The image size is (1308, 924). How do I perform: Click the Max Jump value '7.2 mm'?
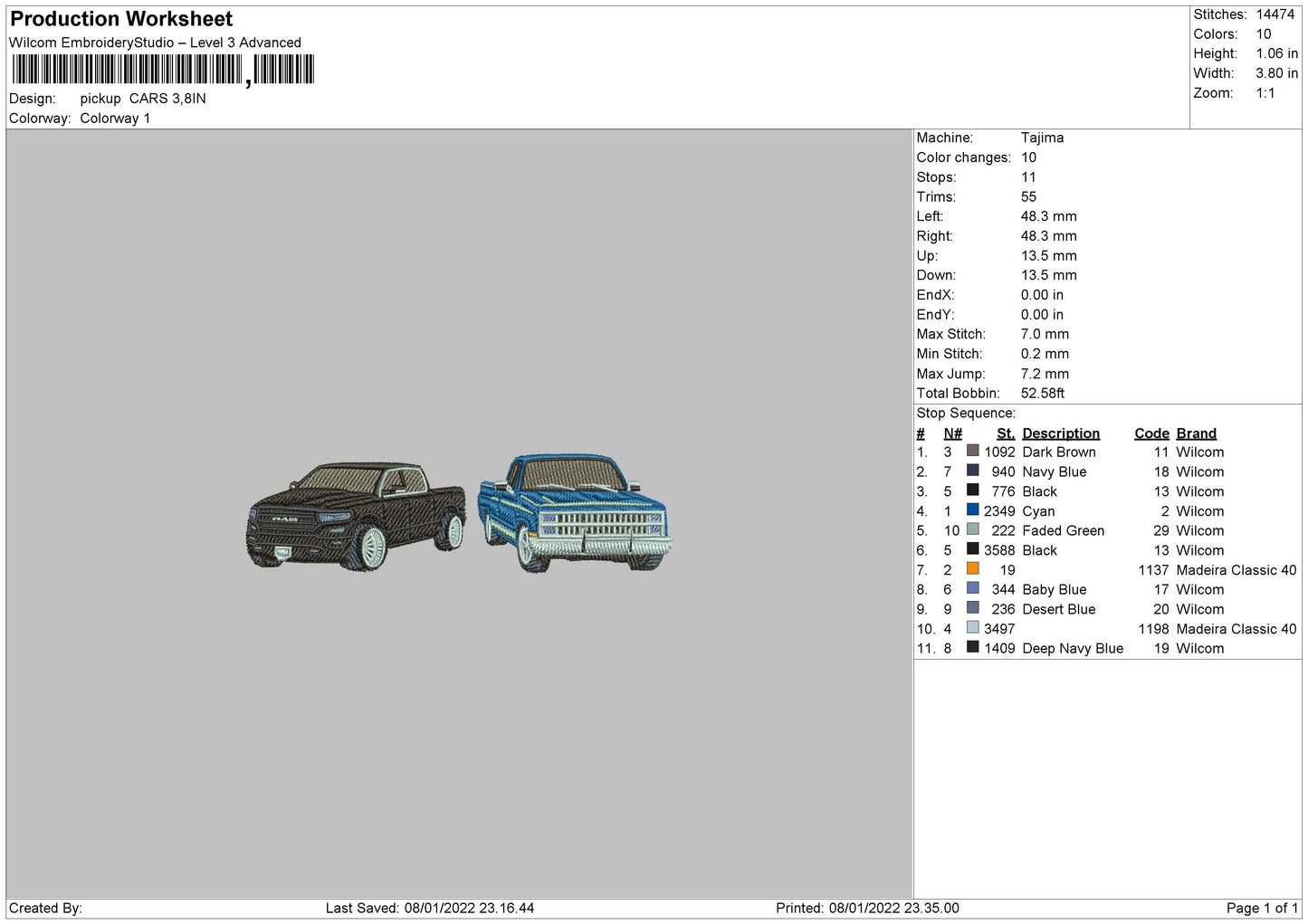point(1045,374)
